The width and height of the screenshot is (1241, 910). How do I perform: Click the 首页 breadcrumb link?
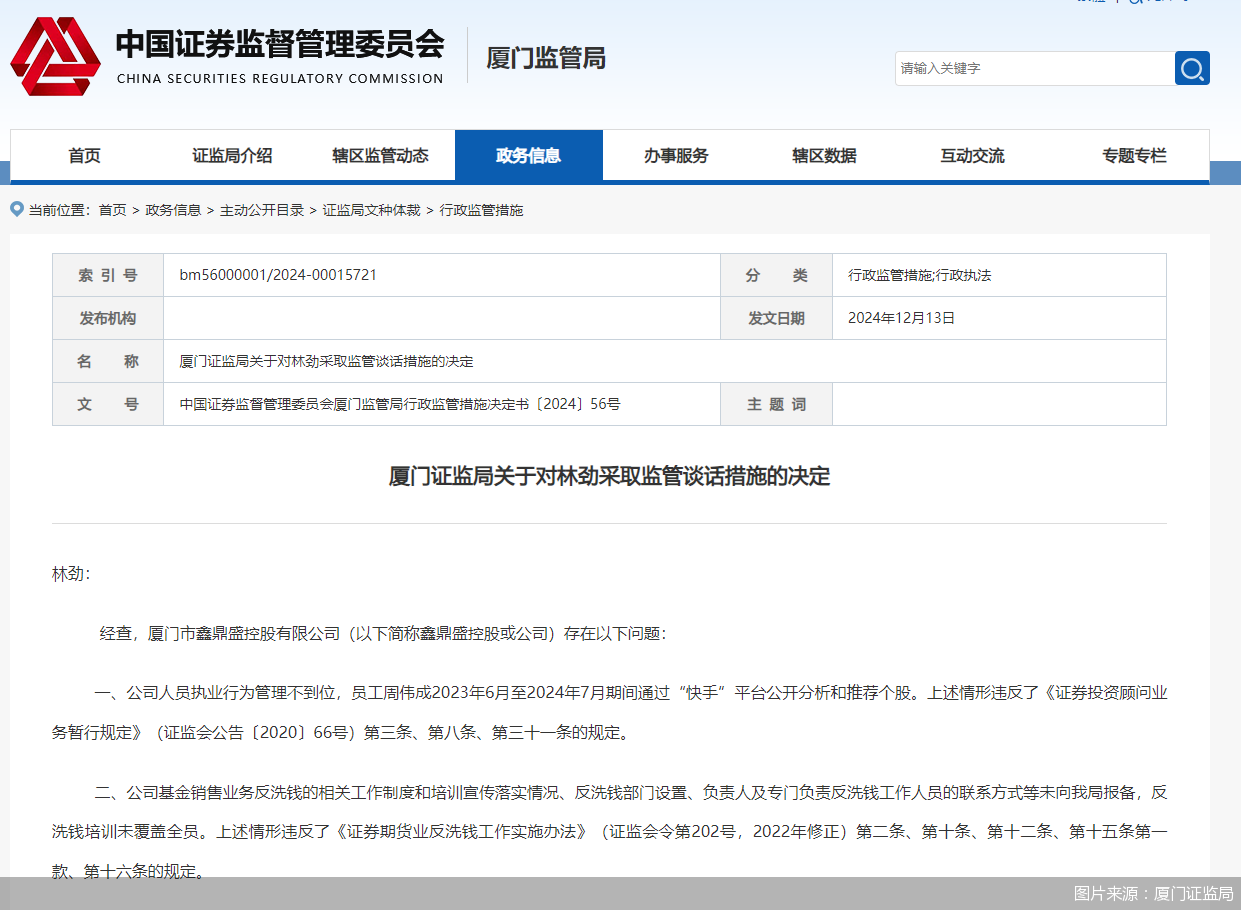click(112, 210)
